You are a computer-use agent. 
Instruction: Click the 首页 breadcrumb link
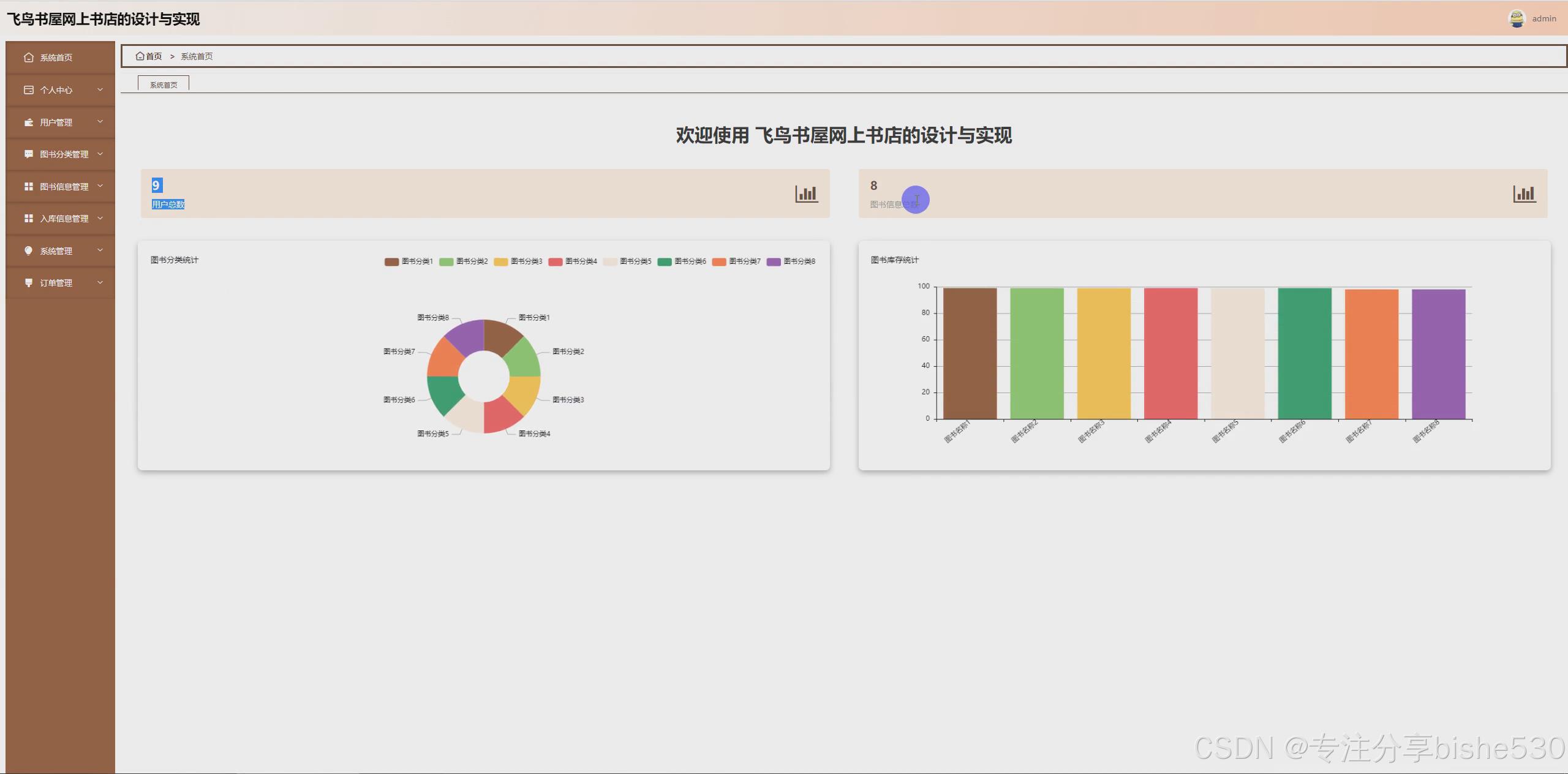pyautogui.click(x=154, y=56)
